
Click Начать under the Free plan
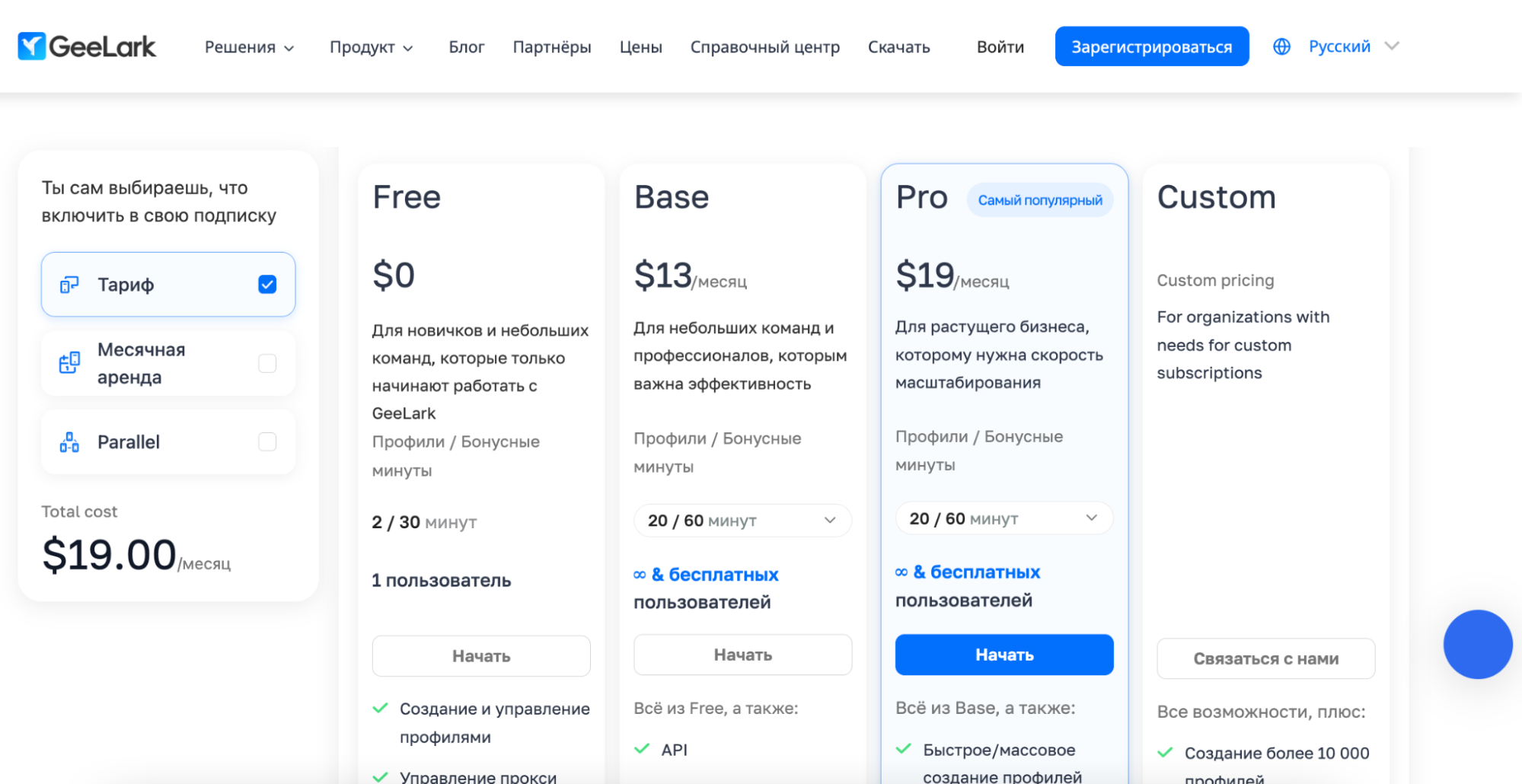tap(481, 656)
